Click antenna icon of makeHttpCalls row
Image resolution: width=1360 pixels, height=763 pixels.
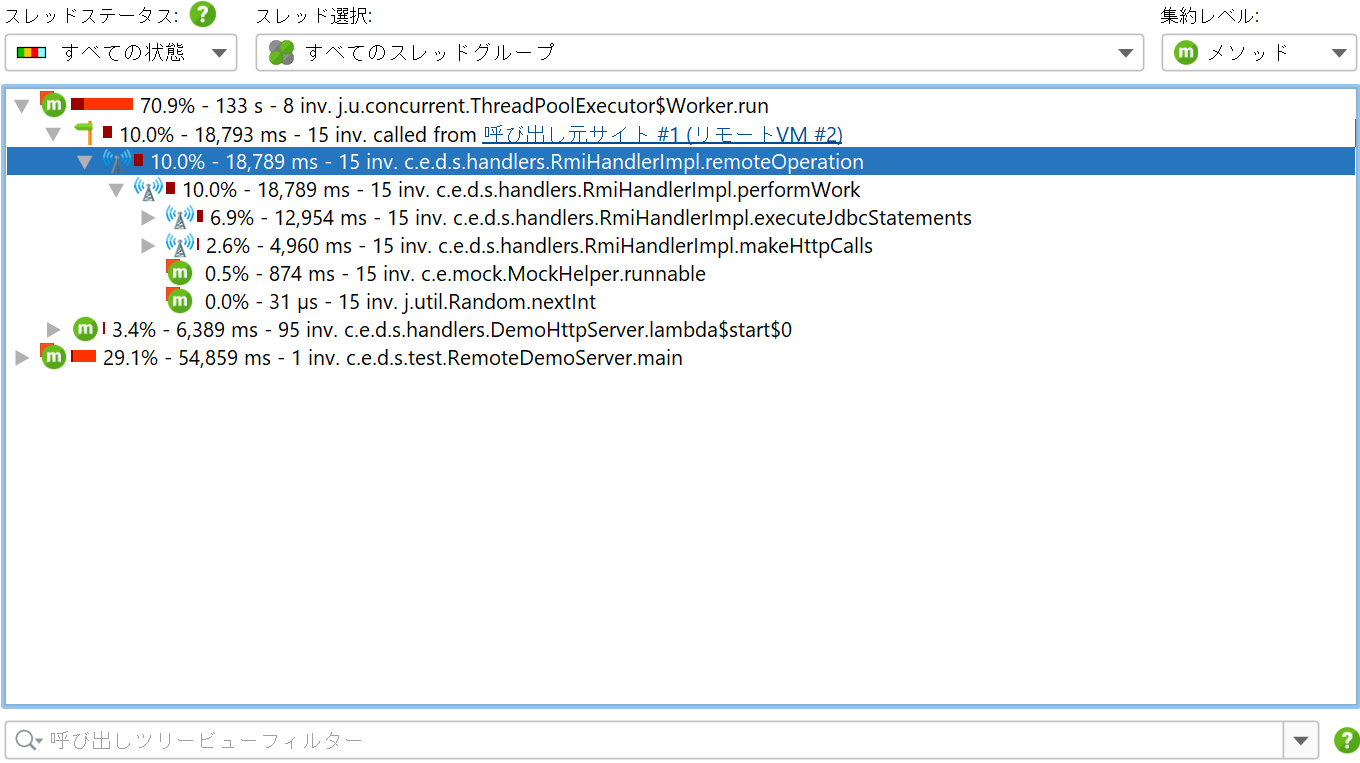tap(180, 245)
